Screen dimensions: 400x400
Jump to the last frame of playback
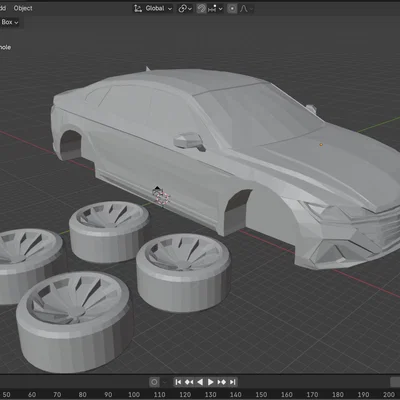click(233, 382)
